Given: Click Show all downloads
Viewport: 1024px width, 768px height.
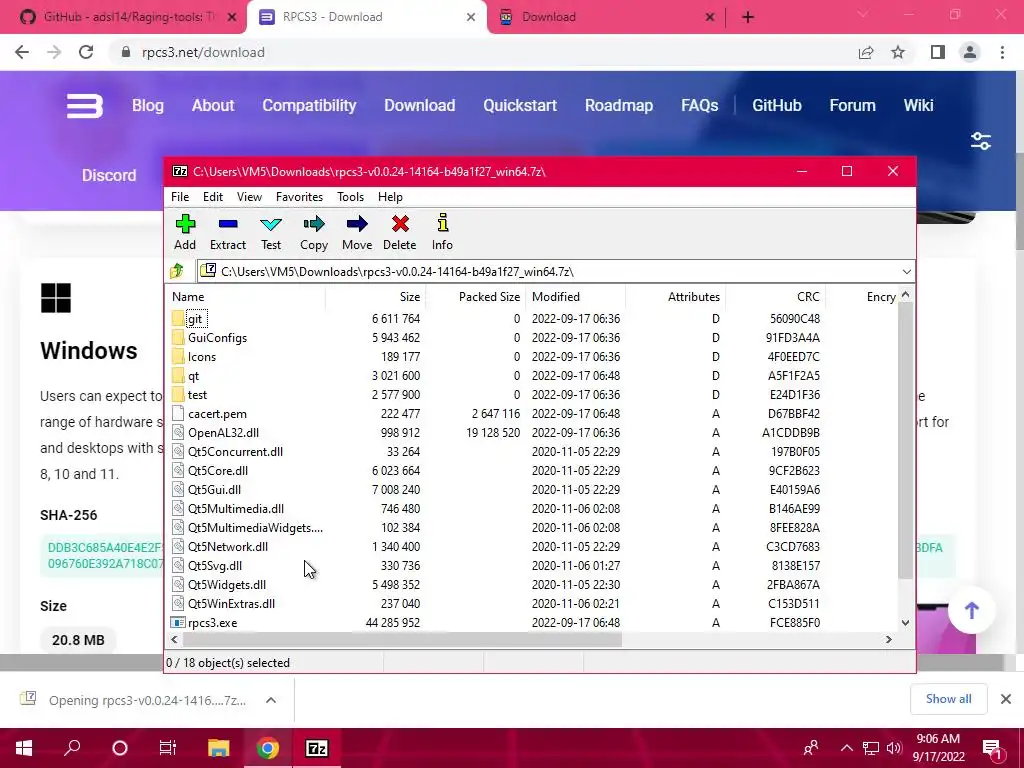Looking at the screenshot, I should [x=948, y=699].
